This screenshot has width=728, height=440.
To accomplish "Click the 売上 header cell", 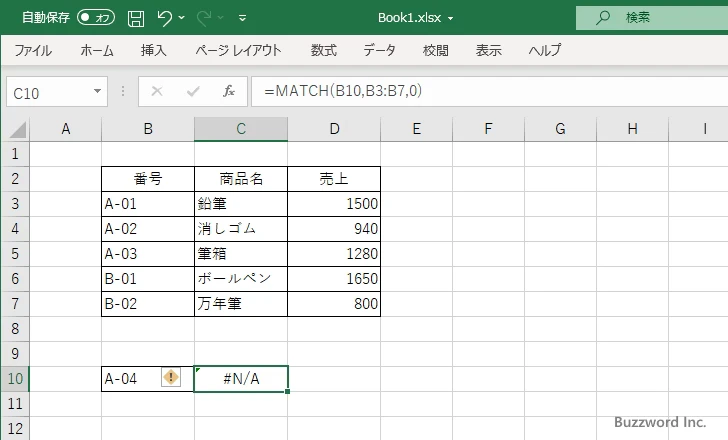I will click(334, 179).
